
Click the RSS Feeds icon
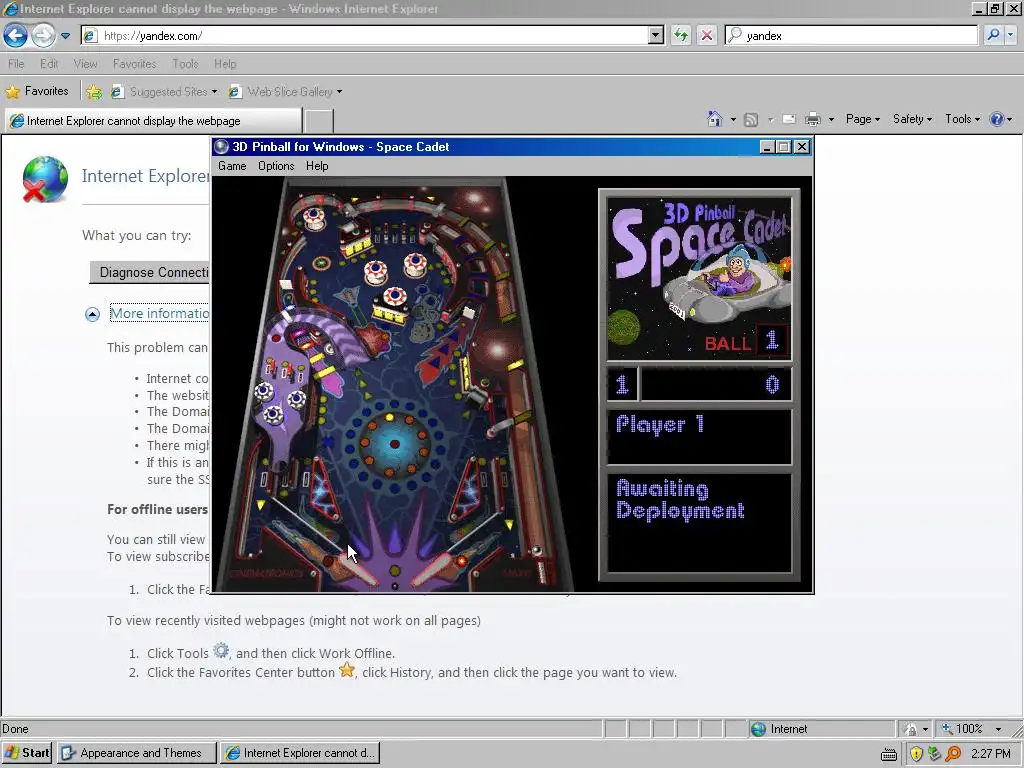[x=751, y=120]
